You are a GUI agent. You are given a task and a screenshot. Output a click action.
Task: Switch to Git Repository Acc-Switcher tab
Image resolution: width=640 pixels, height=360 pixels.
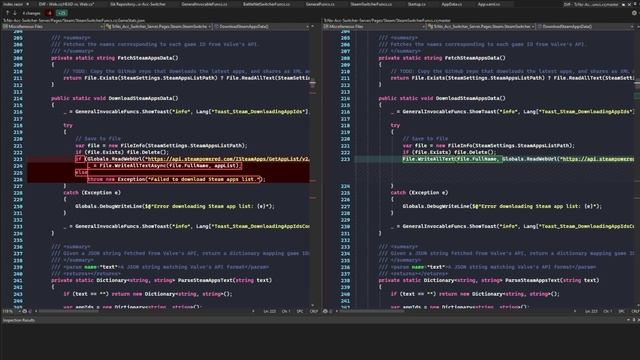coord(138,4)
